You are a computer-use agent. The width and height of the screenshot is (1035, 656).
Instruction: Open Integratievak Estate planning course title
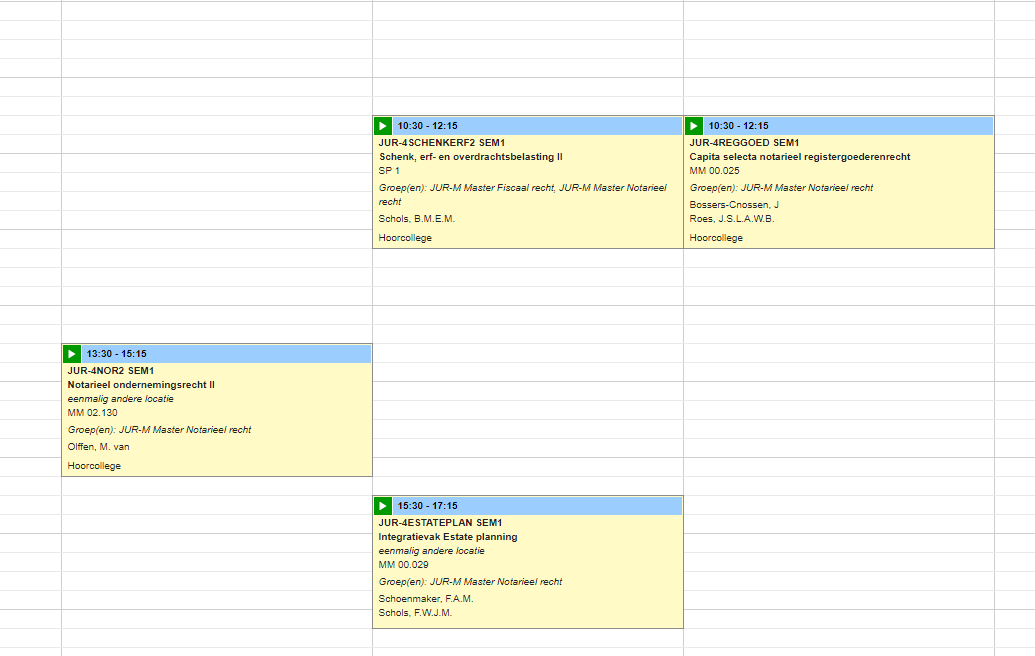click(447, 537)
